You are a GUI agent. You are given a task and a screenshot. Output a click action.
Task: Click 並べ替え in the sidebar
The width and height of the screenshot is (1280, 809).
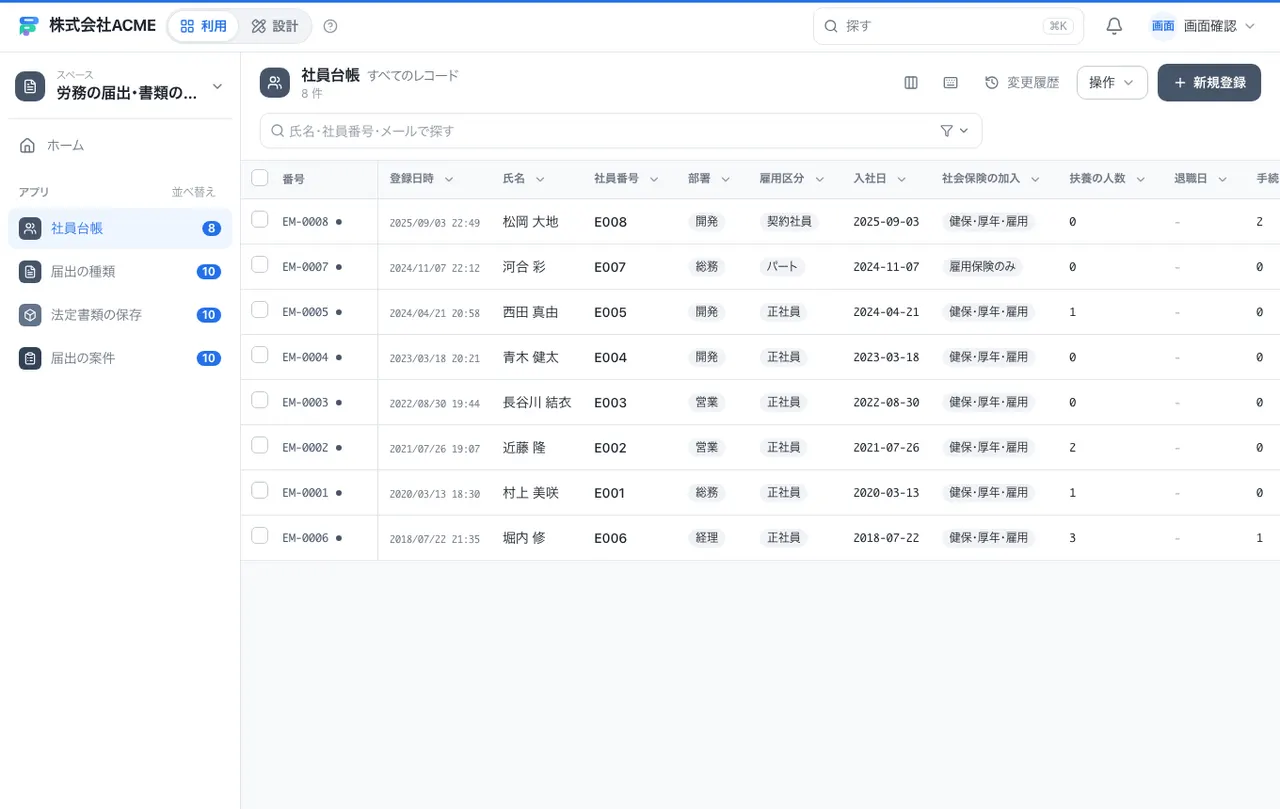click(x=193, y=192)
